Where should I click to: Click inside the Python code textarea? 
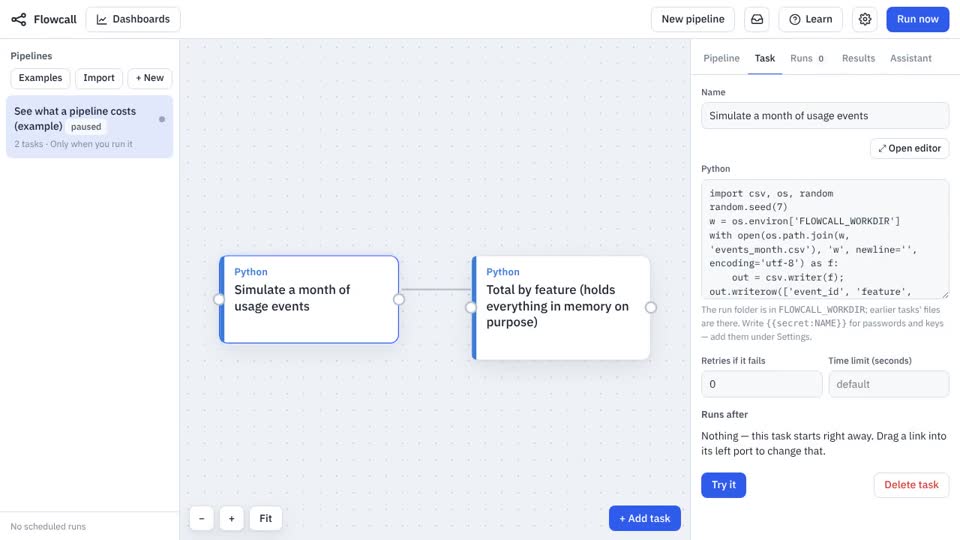tap(825, 239)
